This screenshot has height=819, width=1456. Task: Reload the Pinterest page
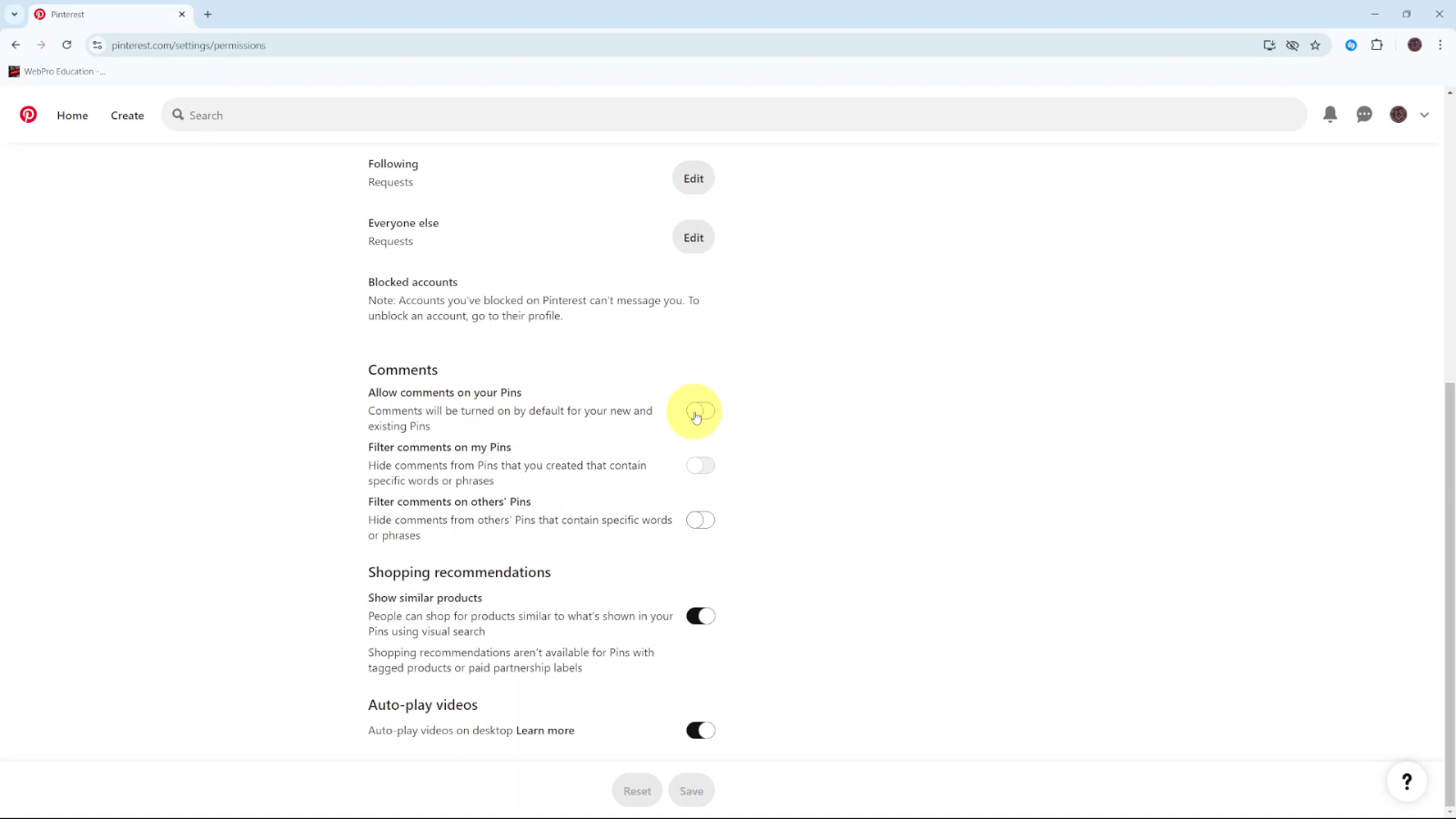pyautogui.click(x=66, y=45)
